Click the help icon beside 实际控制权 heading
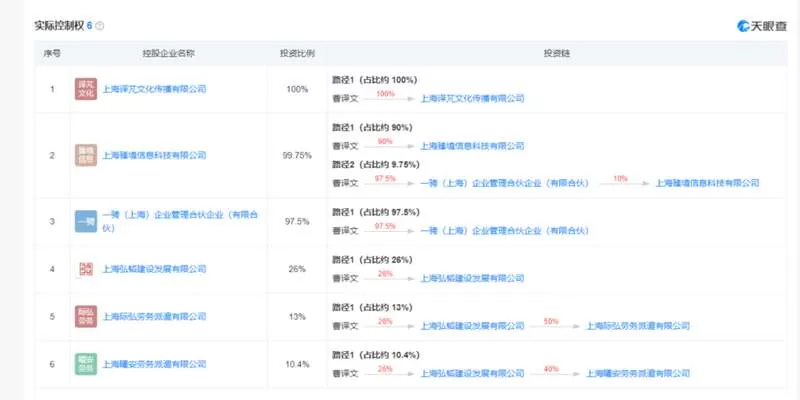 tap(99, 26)
